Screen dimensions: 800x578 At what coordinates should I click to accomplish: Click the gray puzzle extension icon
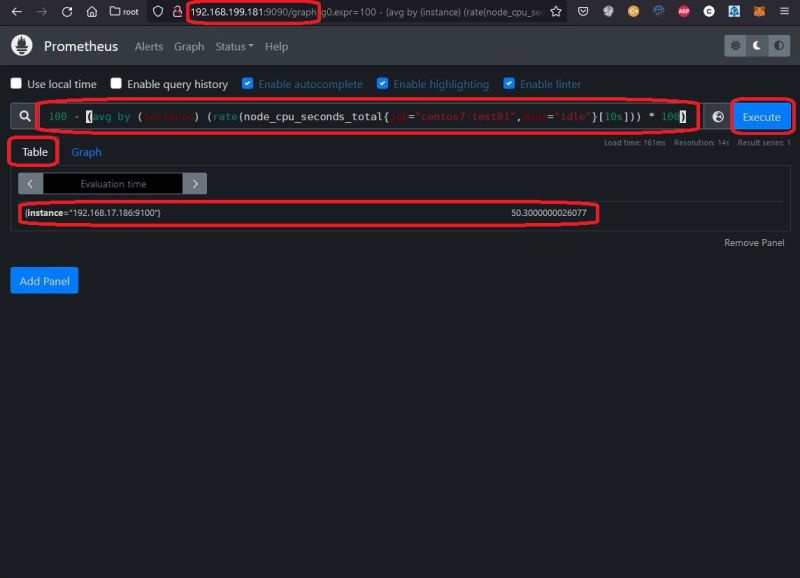tap(608, 11)
